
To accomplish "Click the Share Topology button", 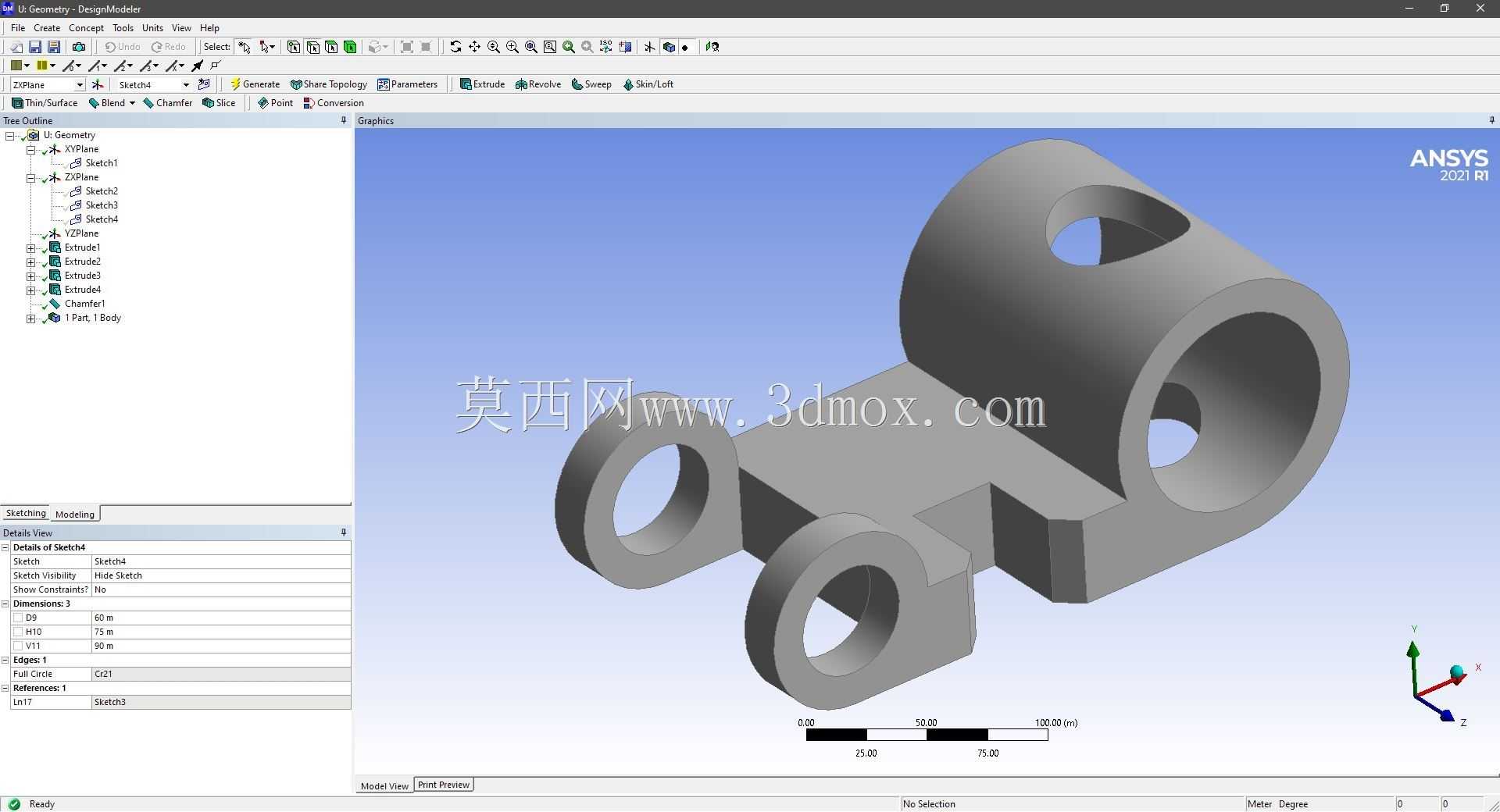I will click(328, 84).
